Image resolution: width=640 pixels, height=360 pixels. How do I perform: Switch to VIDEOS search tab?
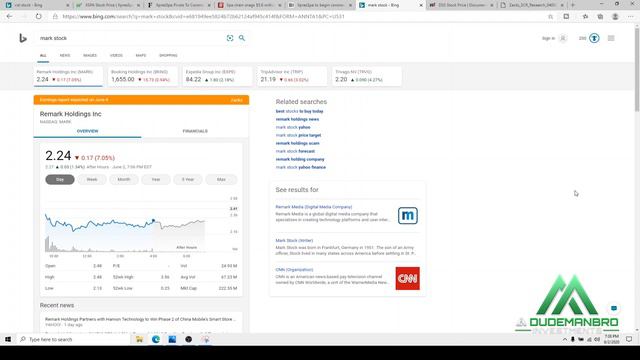pyautogui.click(x=116, y=56)
